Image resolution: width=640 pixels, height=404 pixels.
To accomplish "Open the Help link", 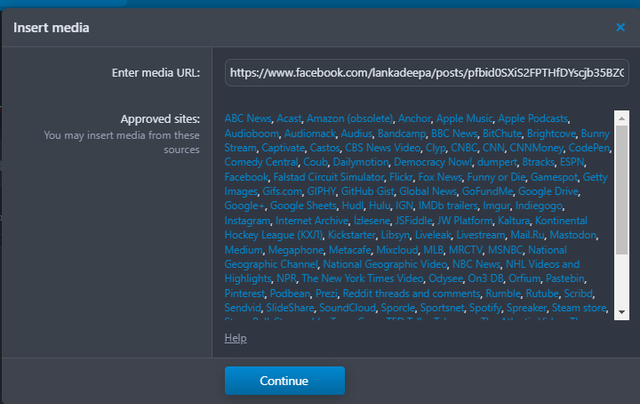I will (236, 338).
